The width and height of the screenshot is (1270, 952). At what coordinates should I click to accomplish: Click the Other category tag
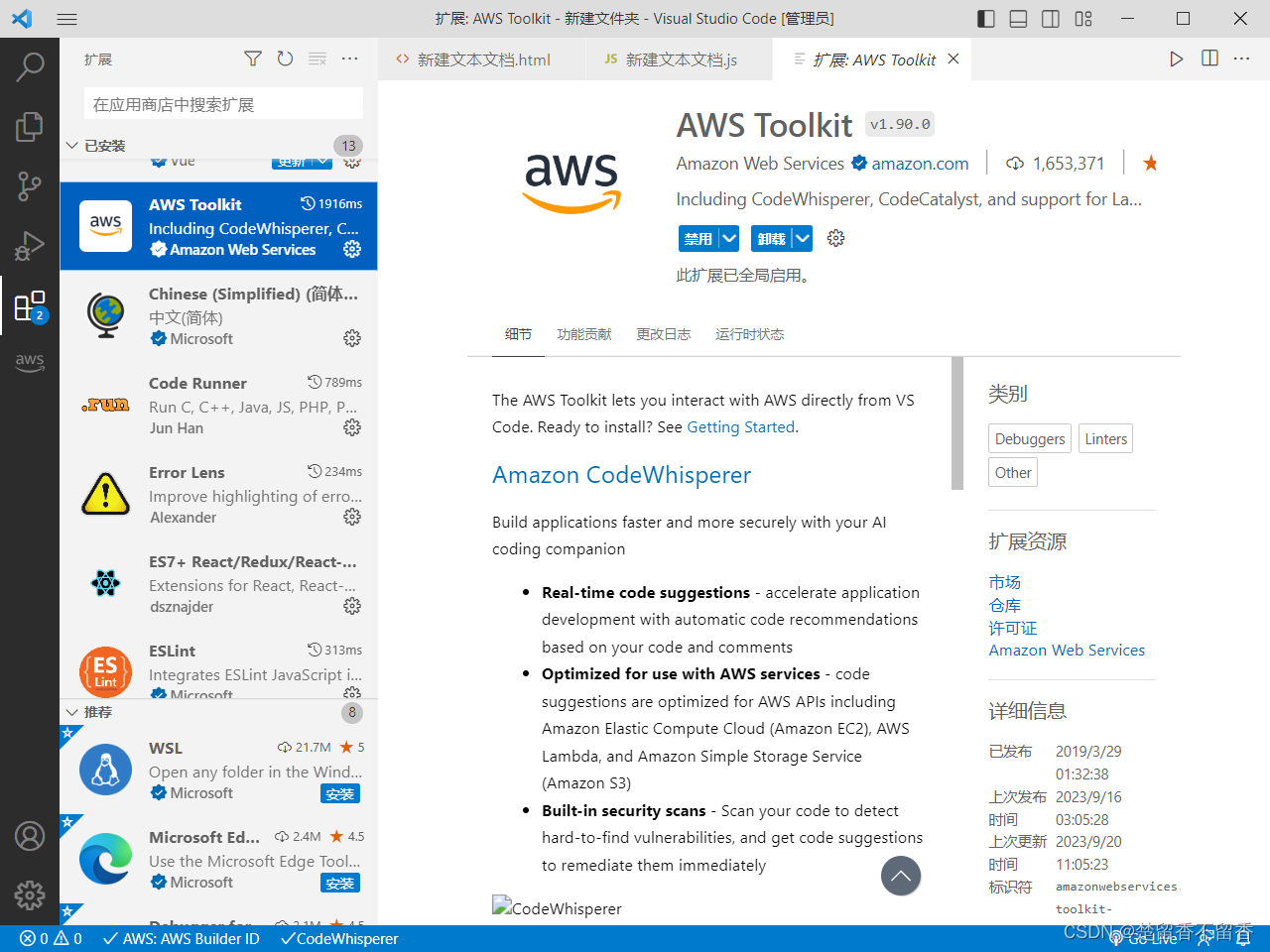pos(1013,472)
